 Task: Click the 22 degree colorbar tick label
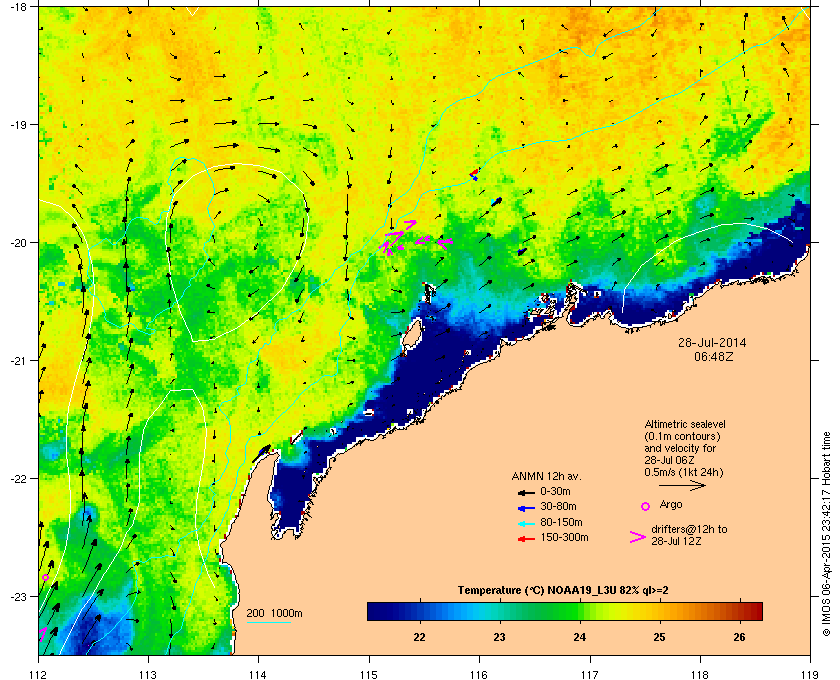pyautogui.click(x=419, y=637)
